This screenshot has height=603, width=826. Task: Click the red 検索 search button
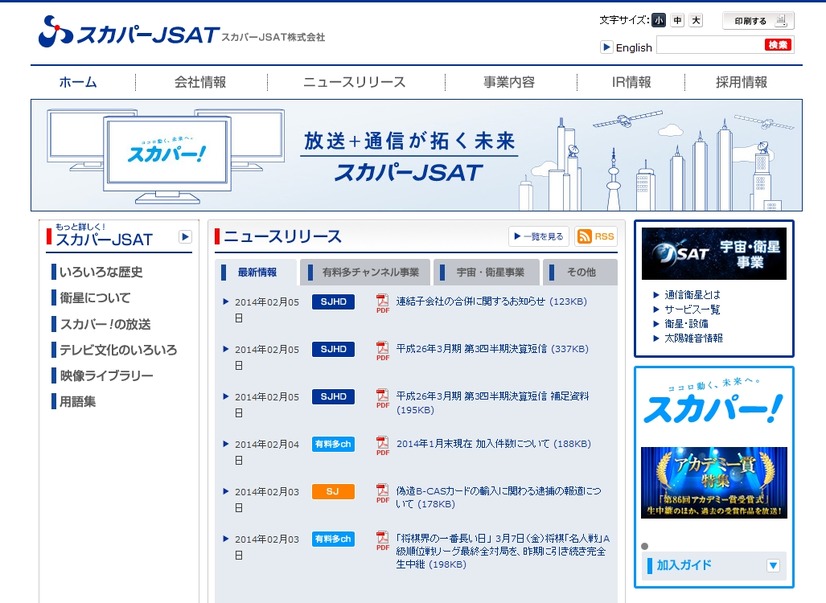(778, 45)
